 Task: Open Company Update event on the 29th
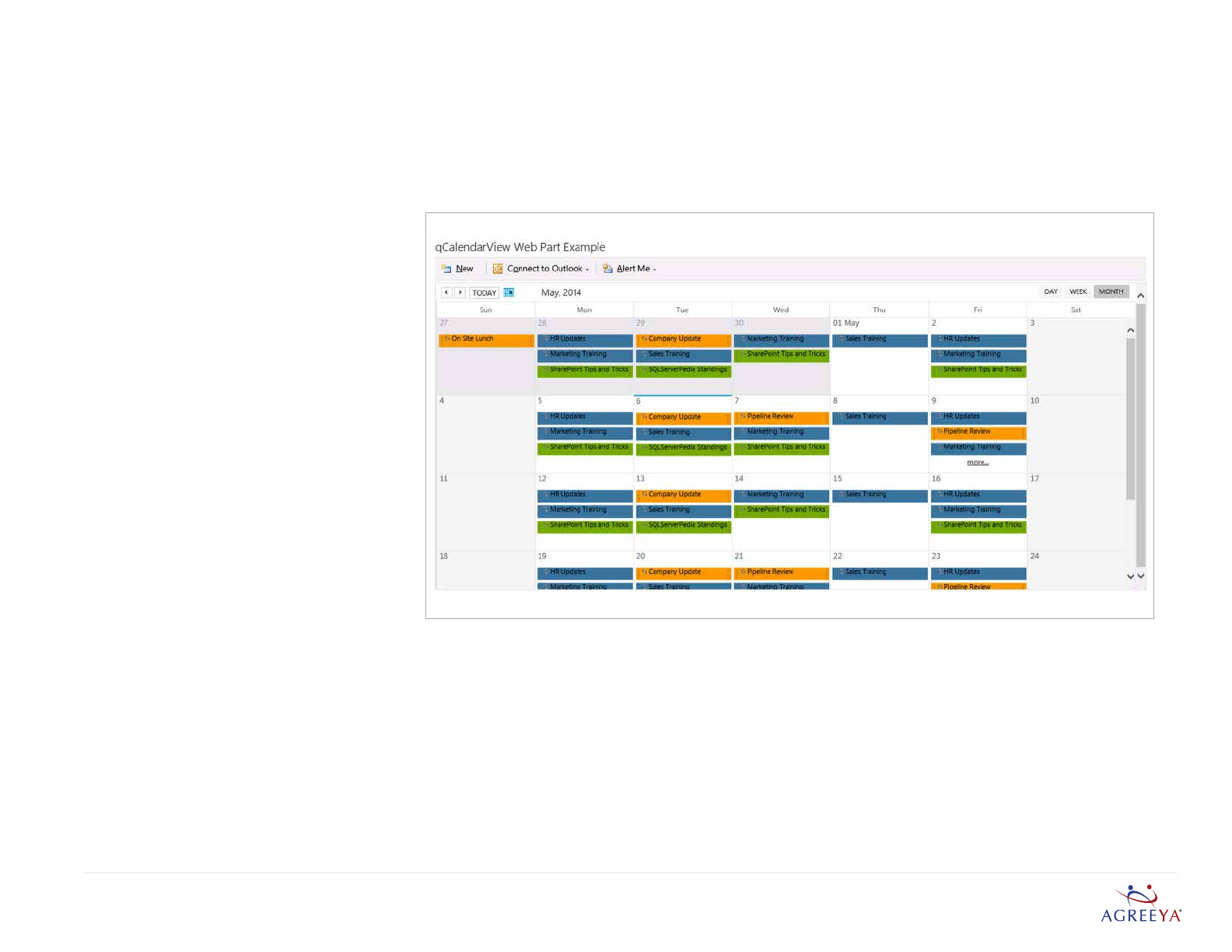pyautogui.click(x=684, y=340)
